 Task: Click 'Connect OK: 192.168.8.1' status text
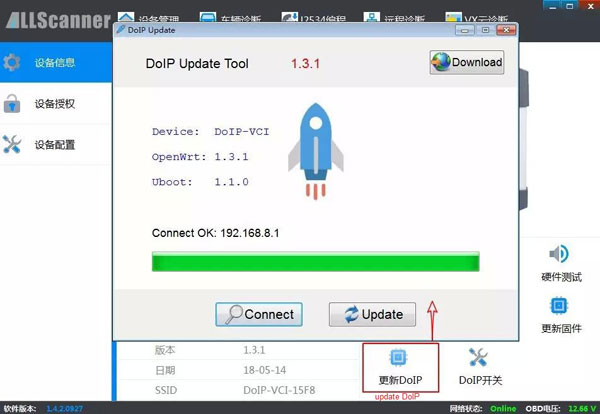tap(215, 233)
